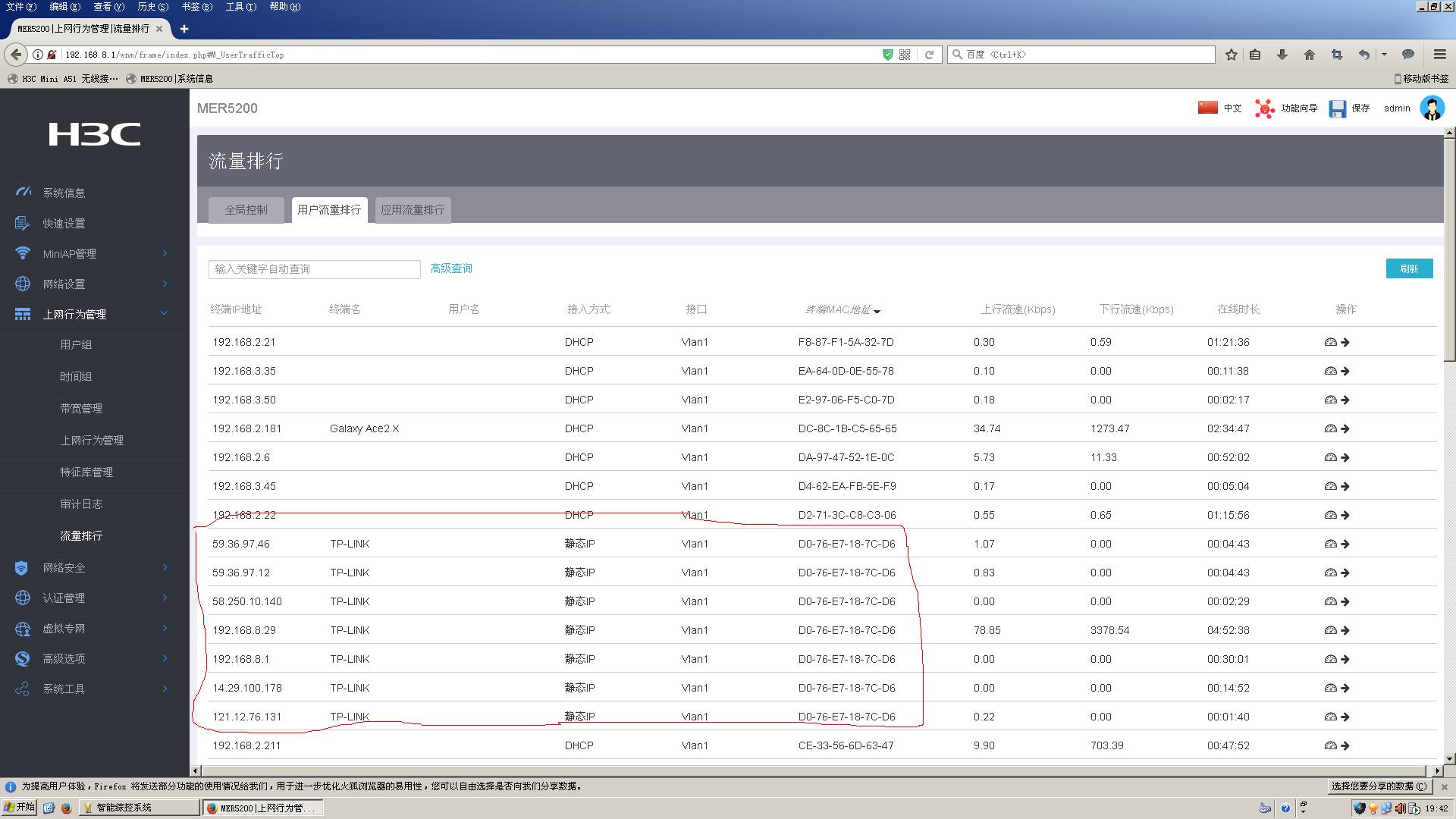
Task: Click the arrow icon in the 192.168.2.181 row
Action: pos(1345,428)
